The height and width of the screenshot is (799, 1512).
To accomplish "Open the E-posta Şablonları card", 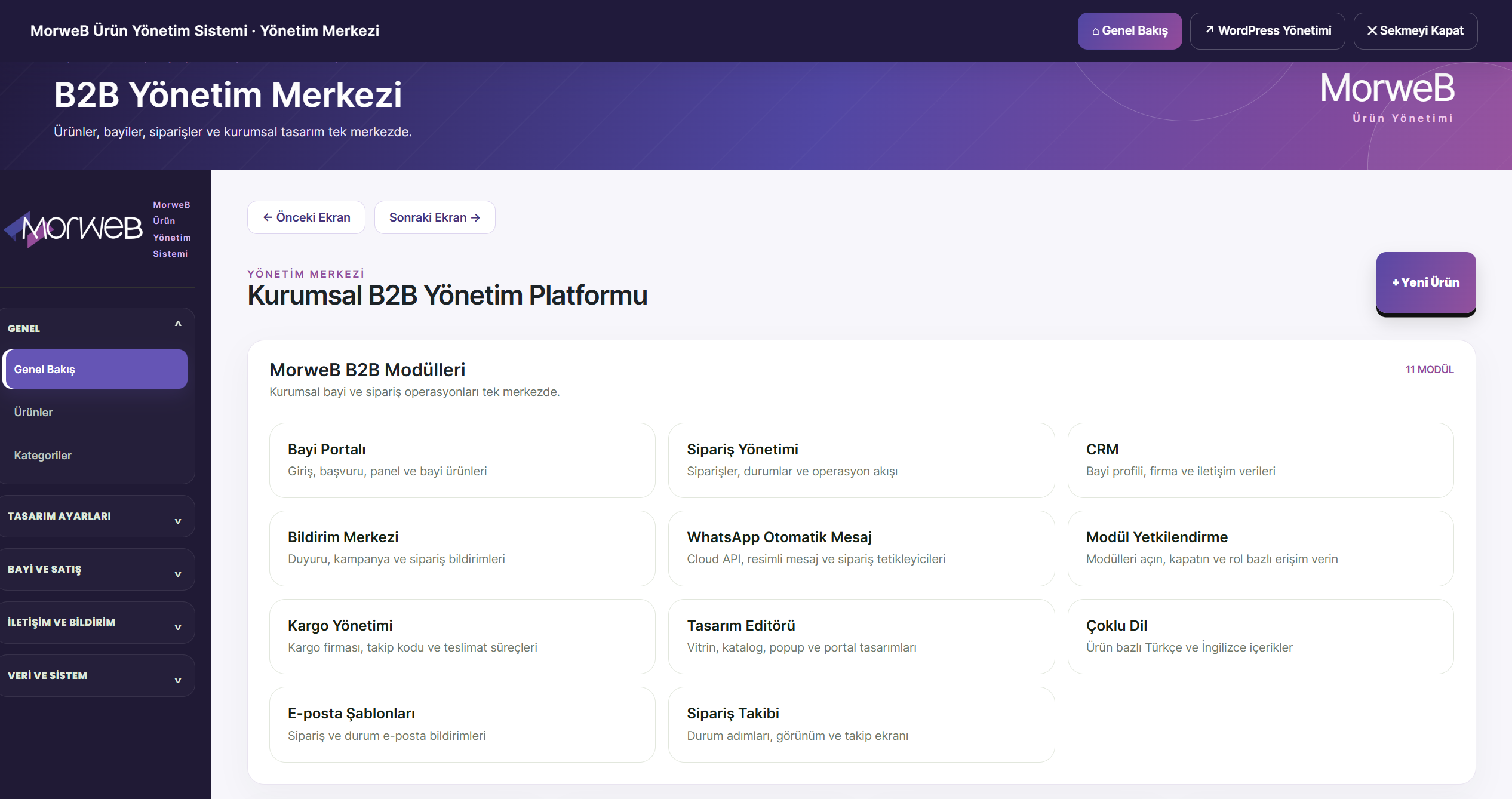I will [x=462, y=724].
